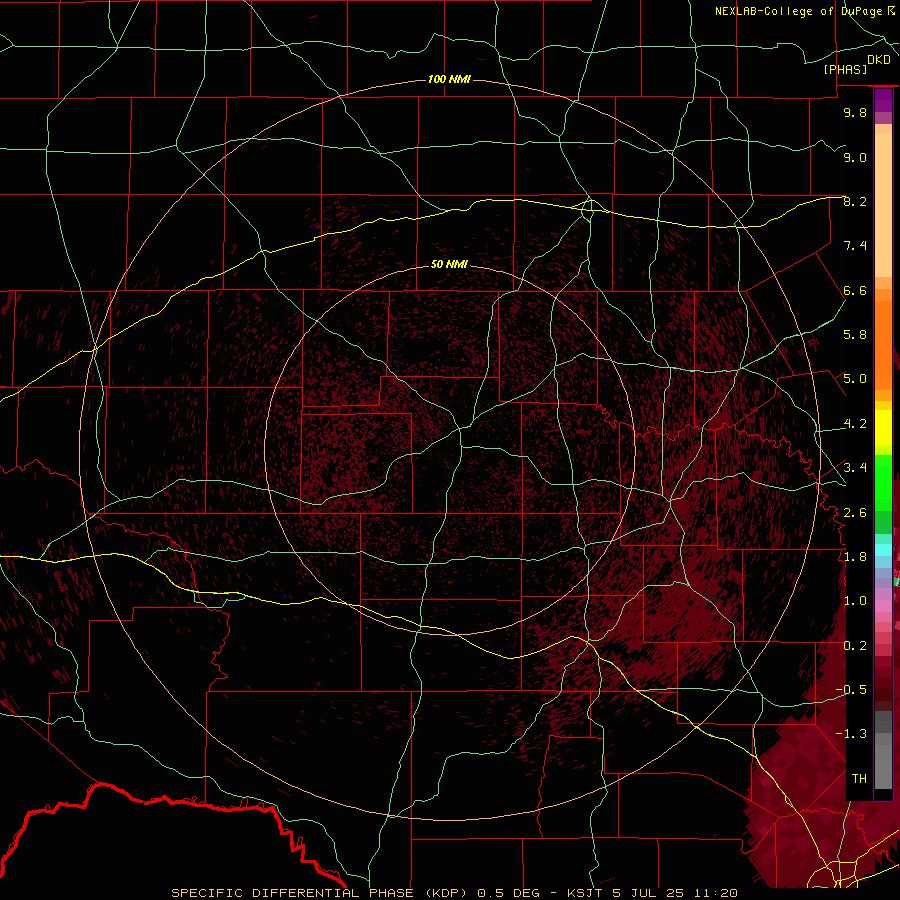The height and width of the screenshot is (900, 900).
Task: Pick the gray band of the color bar
Action: (x=883, y=752)
